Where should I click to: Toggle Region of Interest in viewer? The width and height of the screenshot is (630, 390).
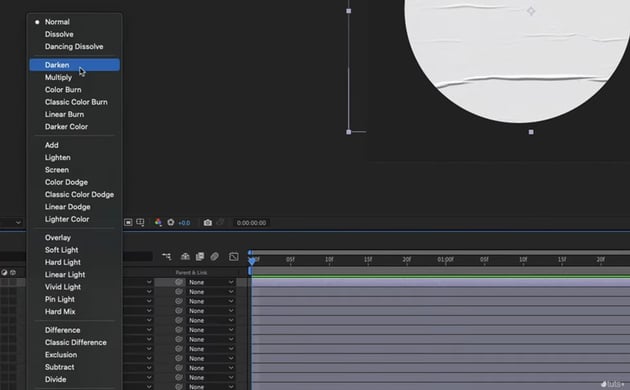(128, 223)
